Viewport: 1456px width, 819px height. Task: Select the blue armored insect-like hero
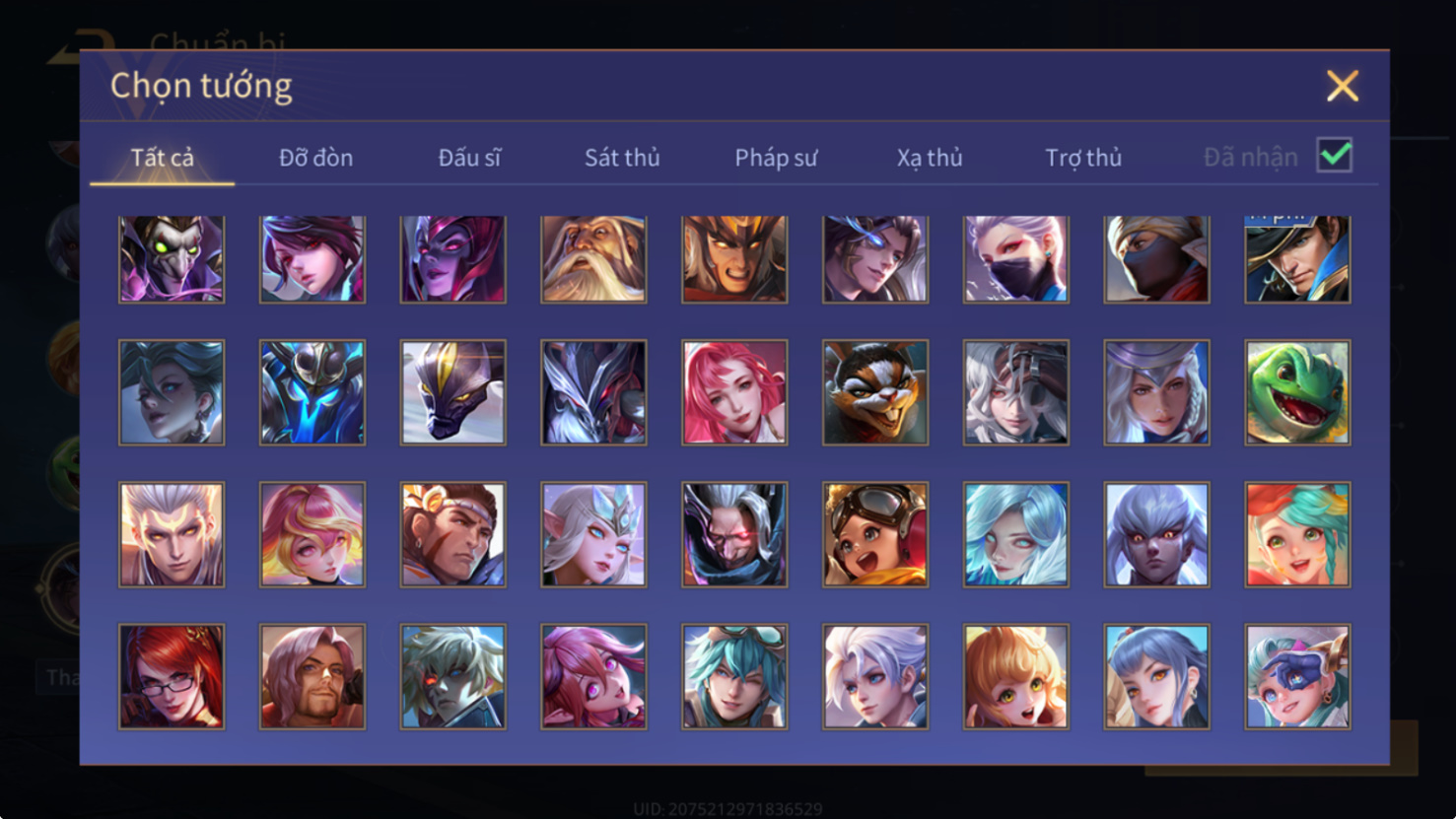pyautogui.click(x=312, y=392)
